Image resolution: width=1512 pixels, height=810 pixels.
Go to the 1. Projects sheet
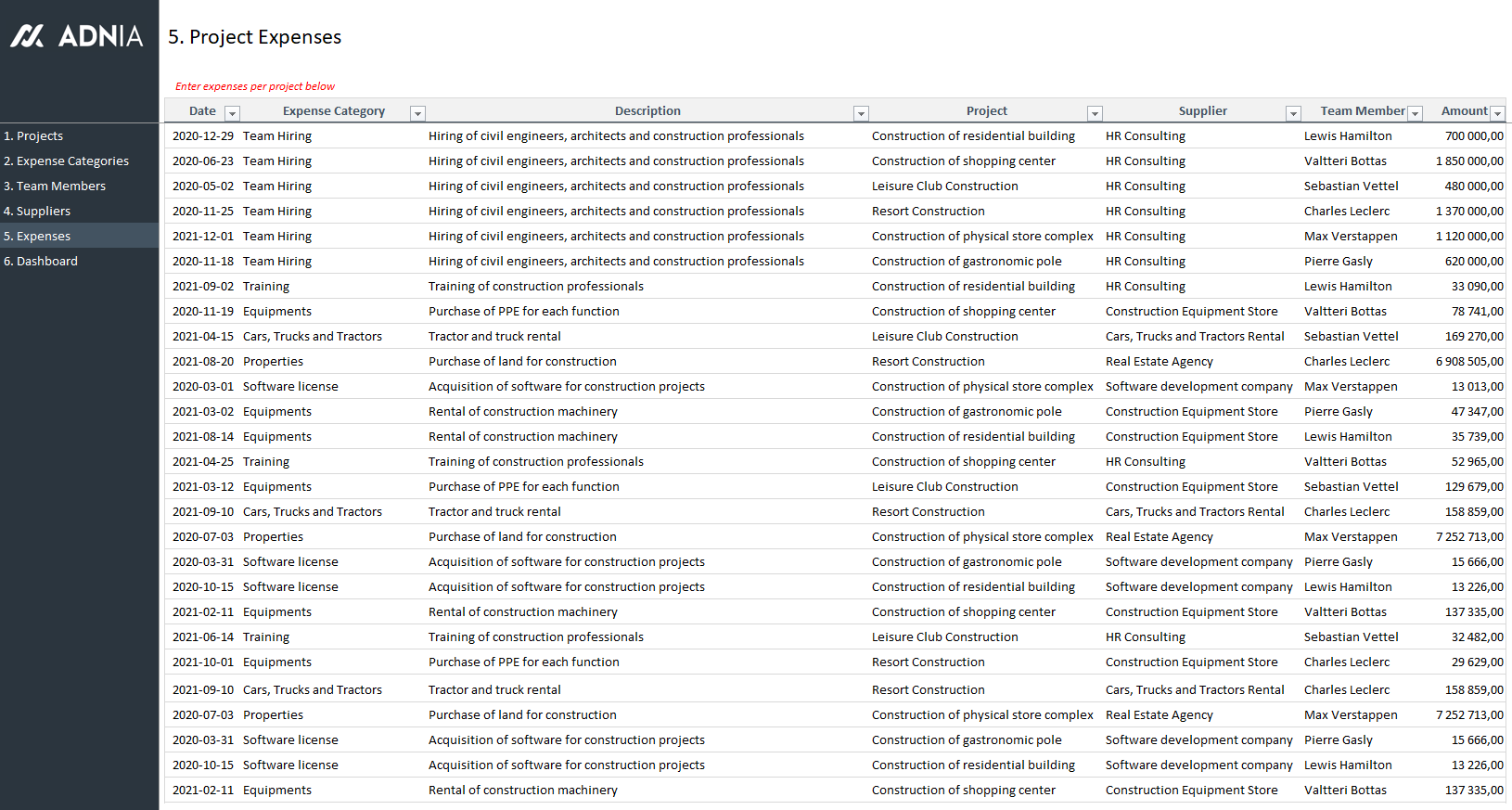click(x=33, y=136)
